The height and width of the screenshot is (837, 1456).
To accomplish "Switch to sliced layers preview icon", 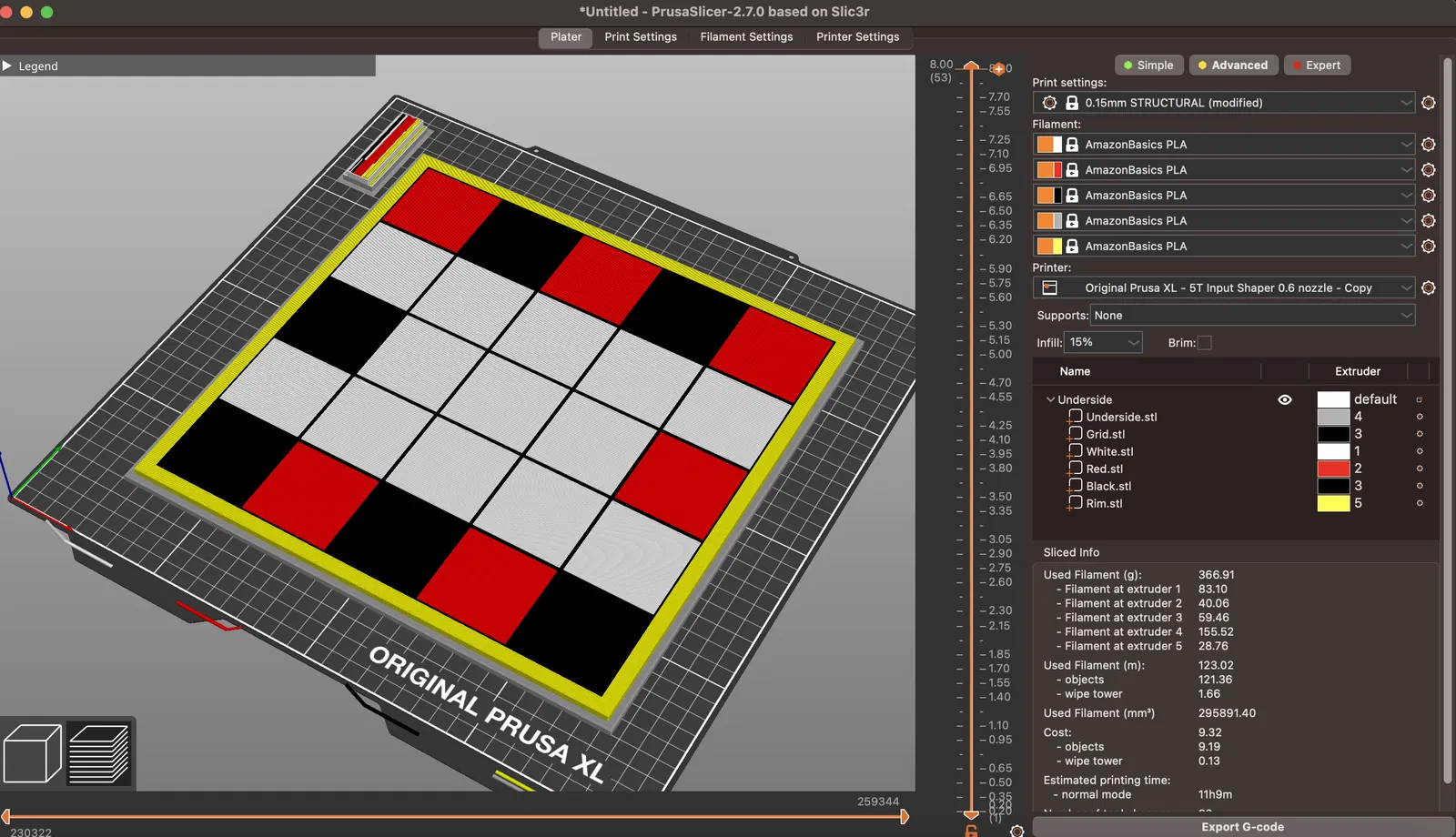I will click(99, 753).
